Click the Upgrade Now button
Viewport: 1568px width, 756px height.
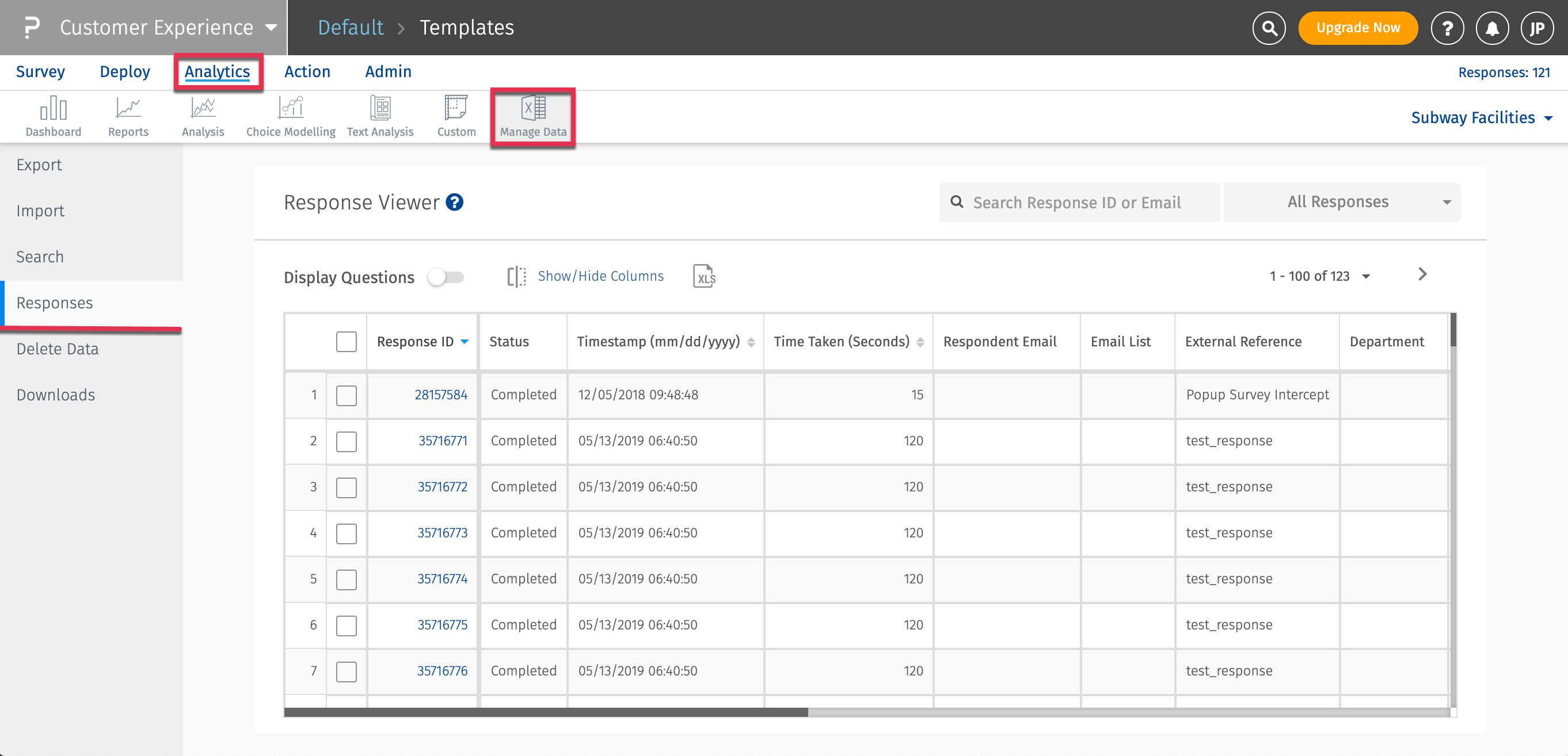pos(1357,28)
